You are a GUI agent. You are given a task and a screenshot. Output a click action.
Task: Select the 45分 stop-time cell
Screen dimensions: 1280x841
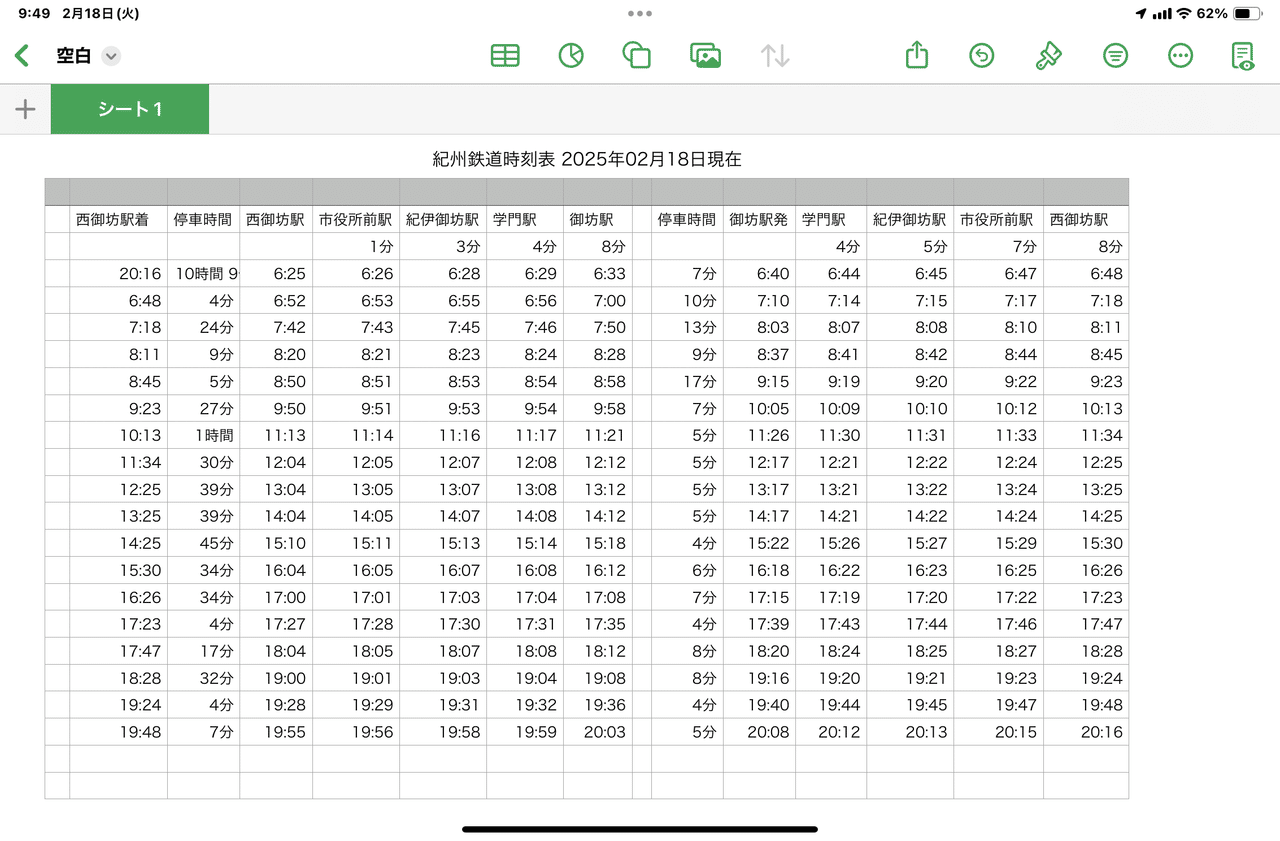[x=203, y=544]
